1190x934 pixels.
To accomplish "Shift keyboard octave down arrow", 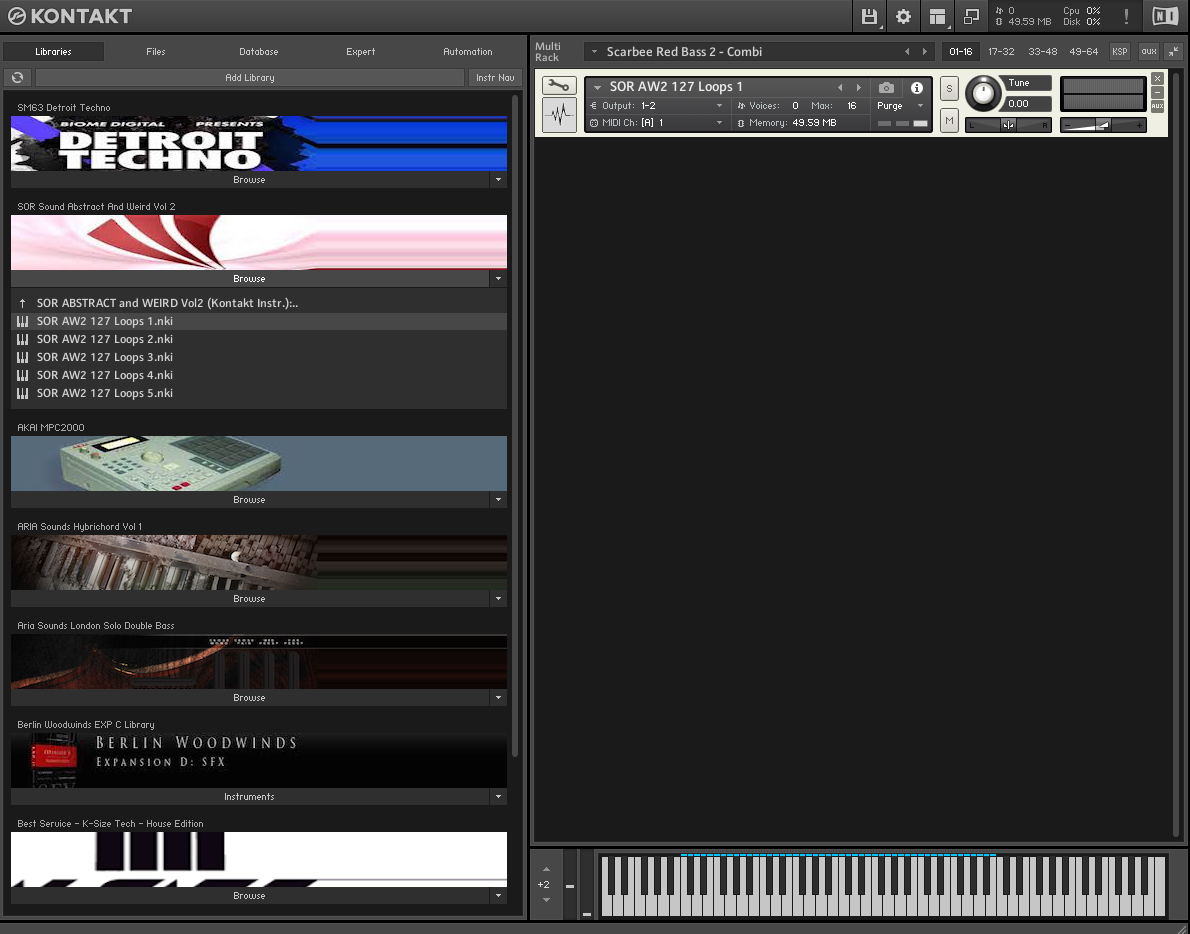I will pos(546,900).
